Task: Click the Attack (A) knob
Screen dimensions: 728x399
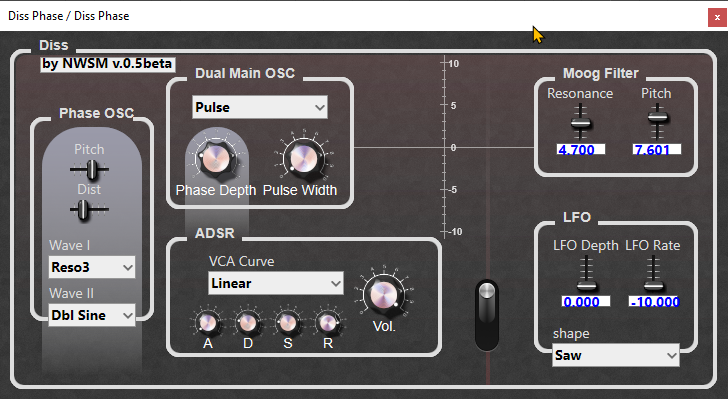Action: click(x=207, y=322)
